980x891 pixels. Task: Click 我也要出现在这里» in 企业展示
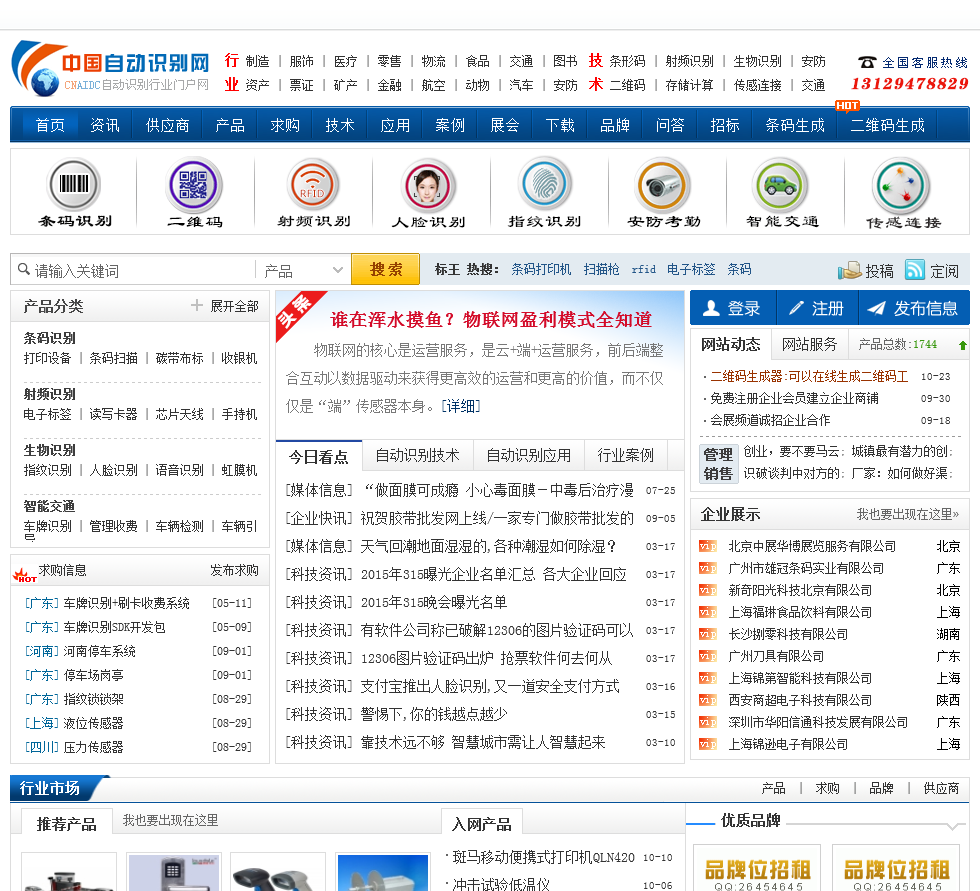click(x=908, y=514)
